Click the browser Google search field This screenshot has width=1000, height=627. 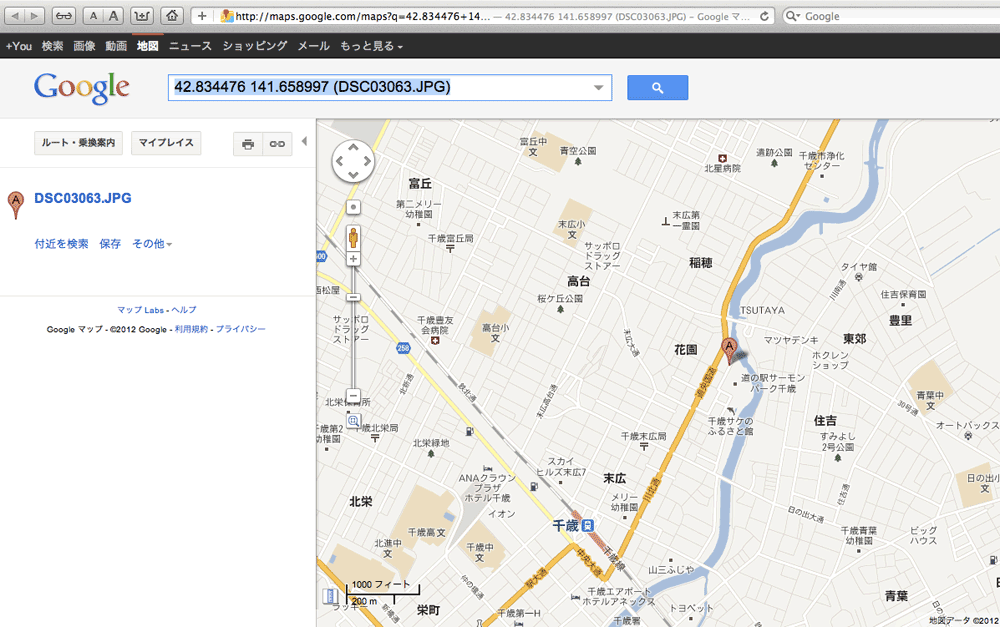[893, 17]
